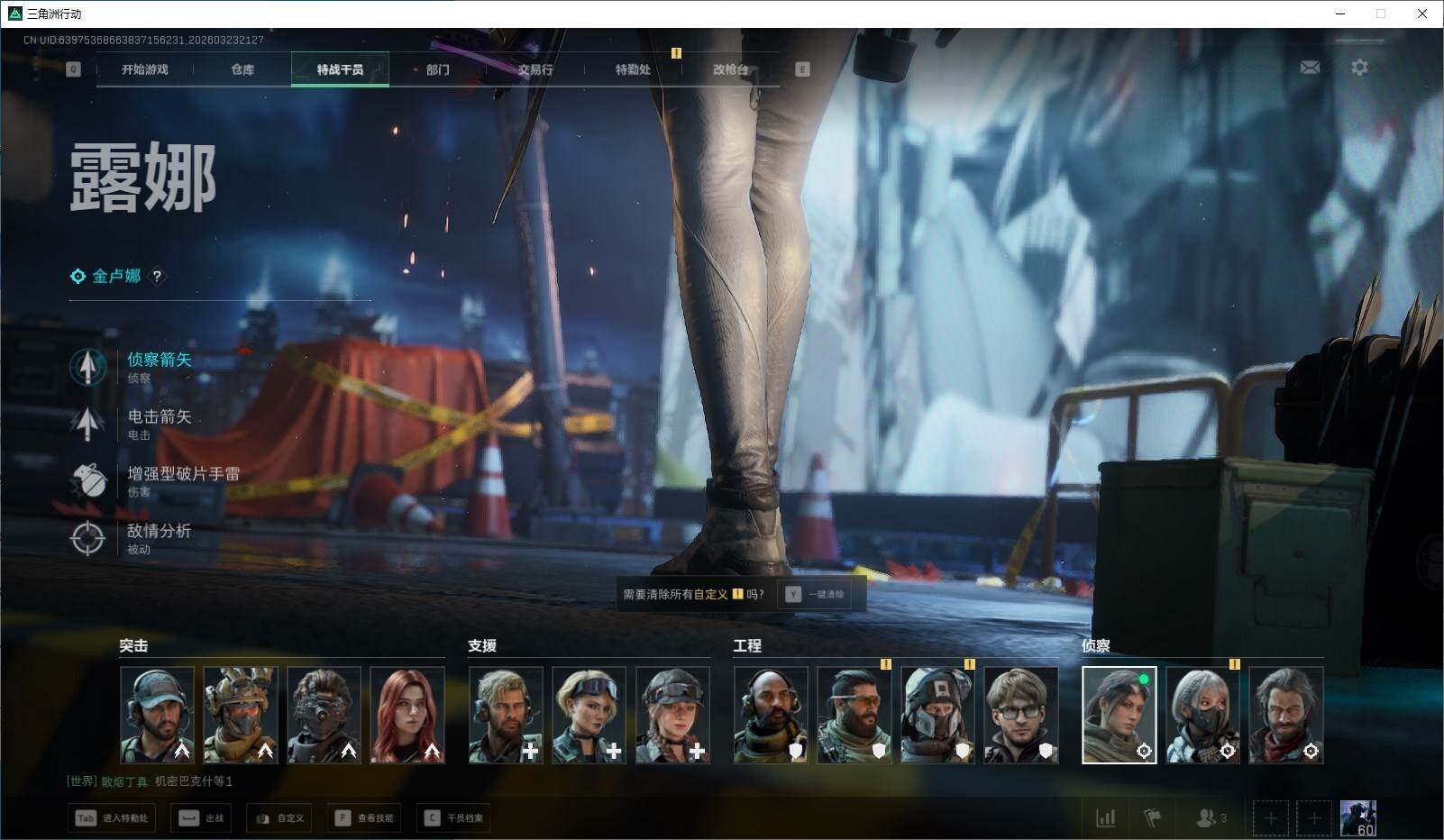
Task: Switch to the 仓库 tab
Action: tap(242, 69)
